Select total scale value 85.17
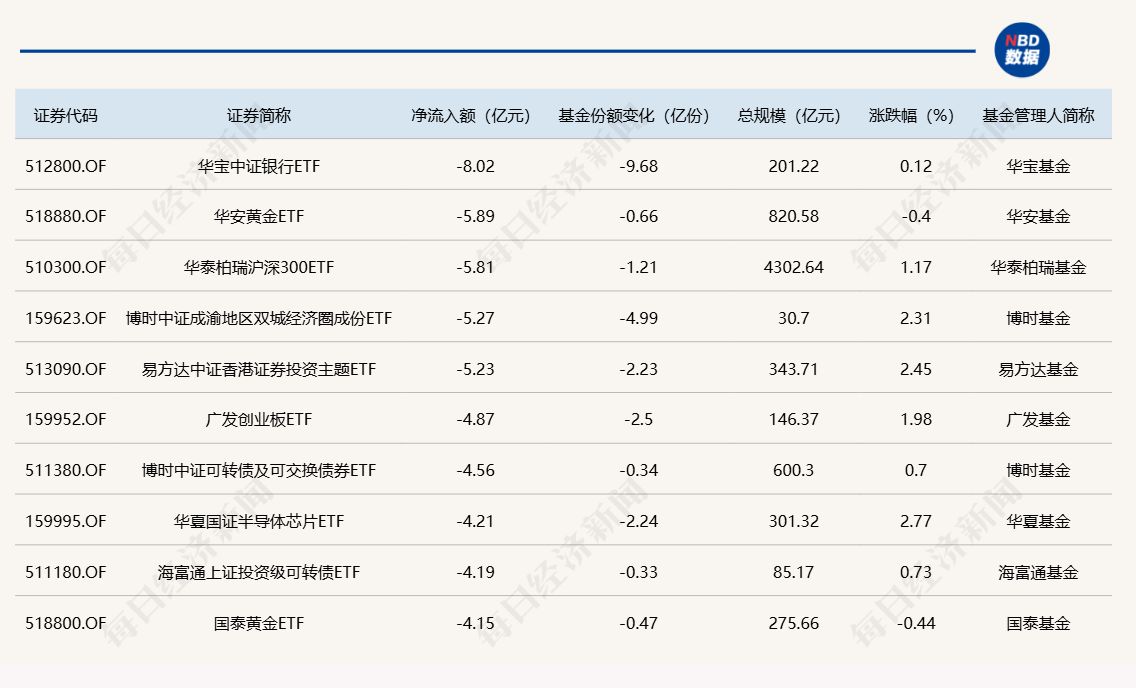This screenshot has width=1136, height=688. coord(793,572)
